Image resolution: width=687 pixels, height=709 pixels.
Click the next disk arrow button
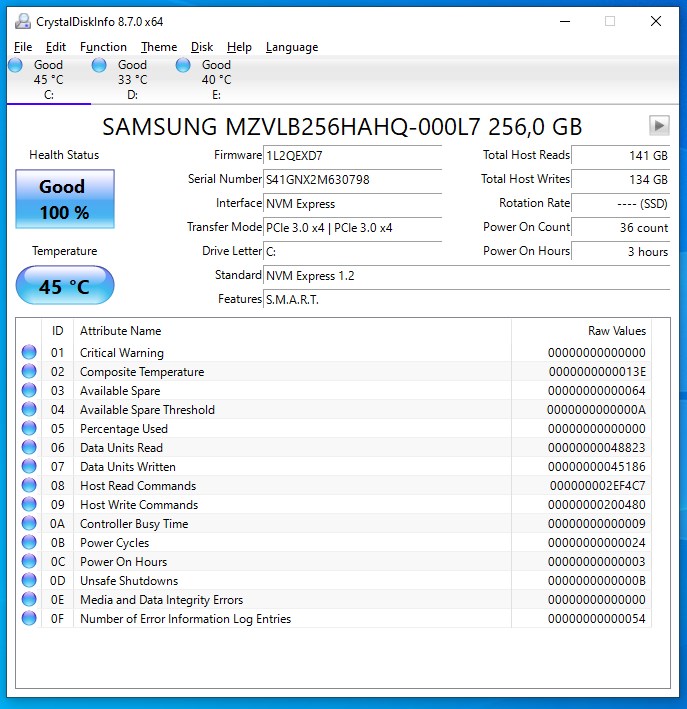click(659, 125)
